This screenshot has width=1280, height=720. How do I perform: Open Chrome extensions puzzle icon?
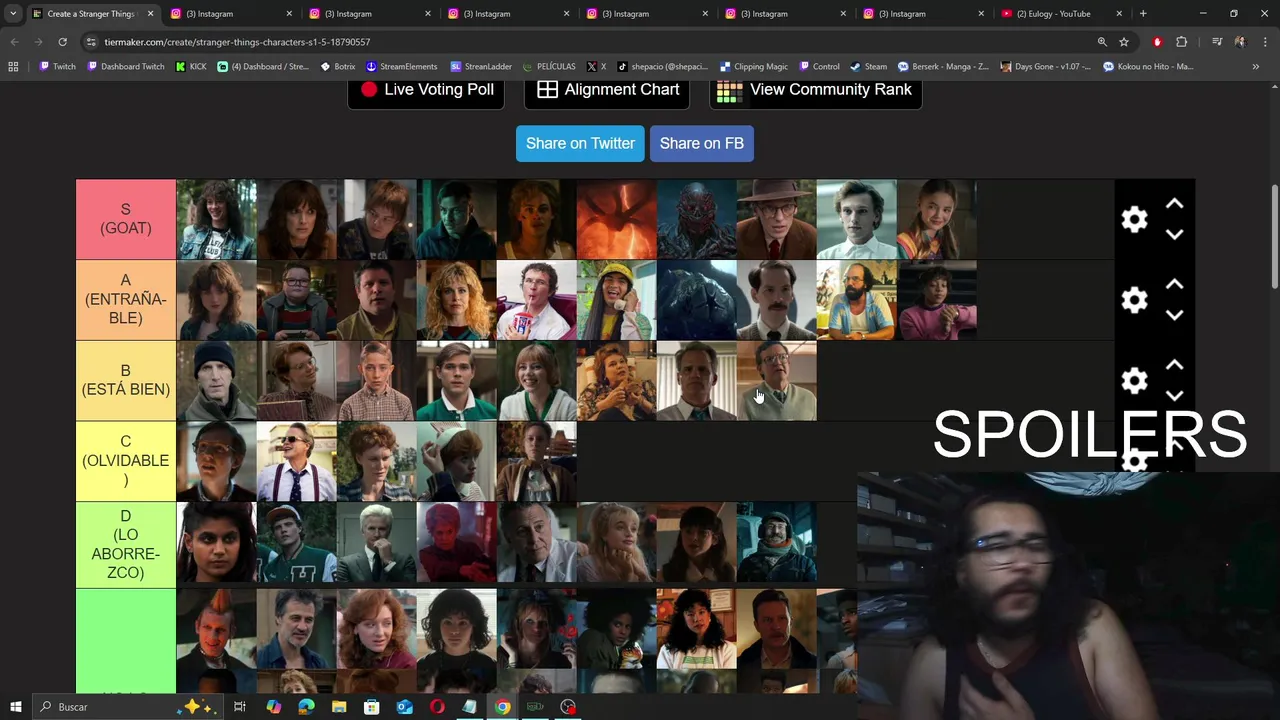[x=1182, y=42]
